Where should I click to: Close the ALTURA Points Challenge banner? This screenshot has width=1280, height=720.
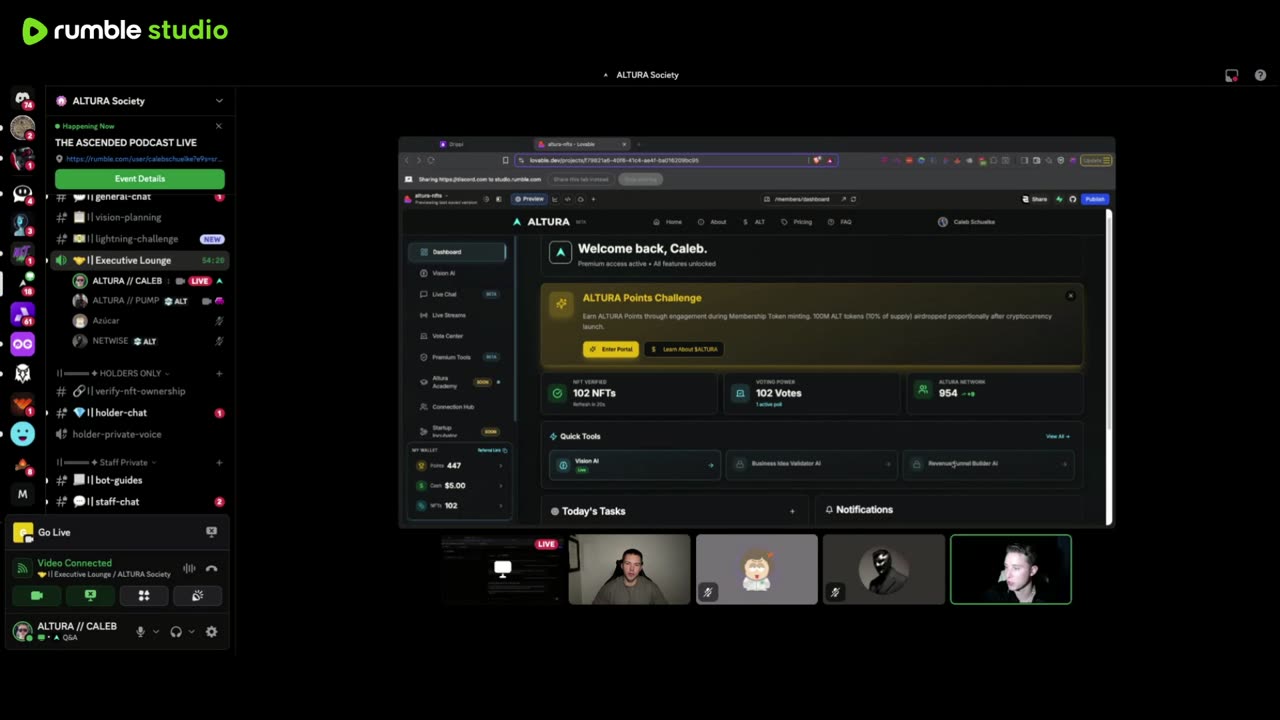[1070, 296]
